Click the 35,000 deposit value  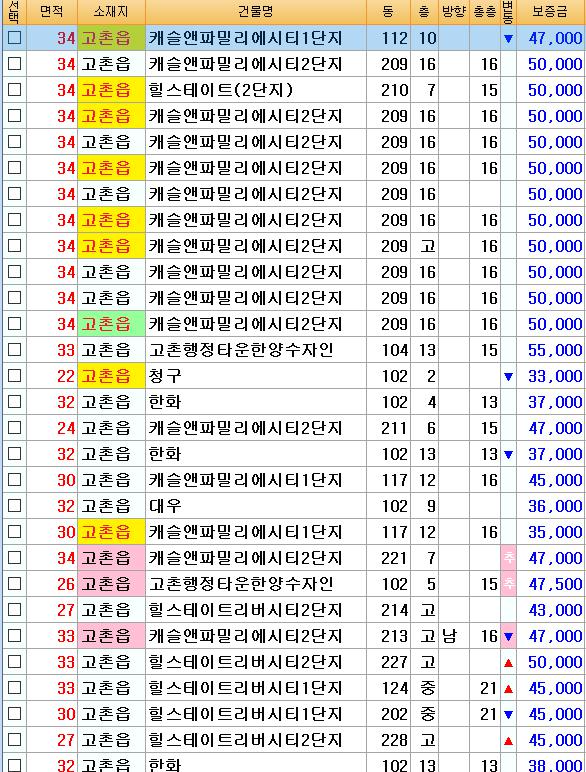[x=555, y=533]
